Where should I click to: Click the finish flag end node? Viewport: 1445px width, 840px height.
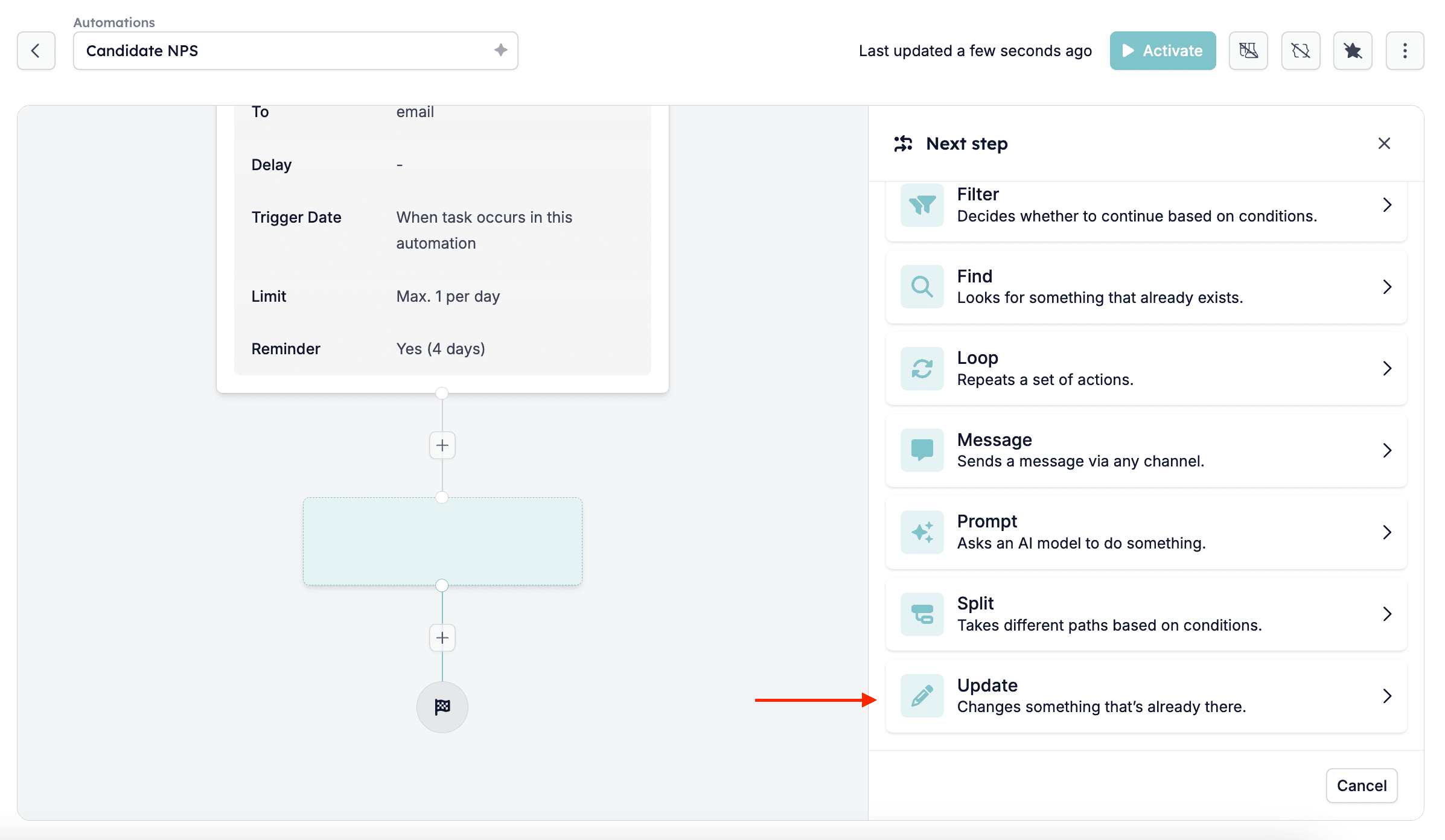click(442, 707)
